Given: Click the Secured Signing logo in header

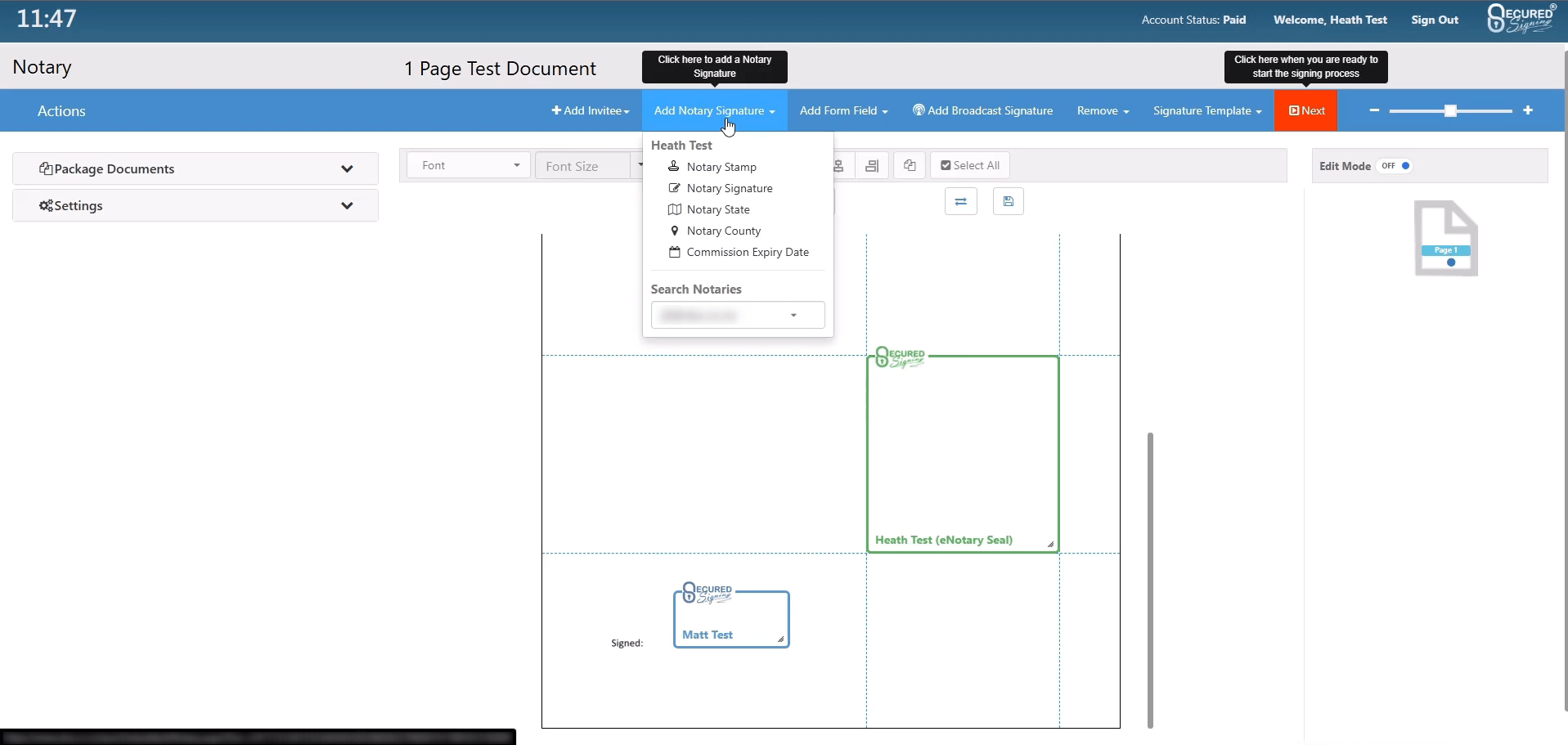Looking at the screenshot, I should click(1521, 20).
